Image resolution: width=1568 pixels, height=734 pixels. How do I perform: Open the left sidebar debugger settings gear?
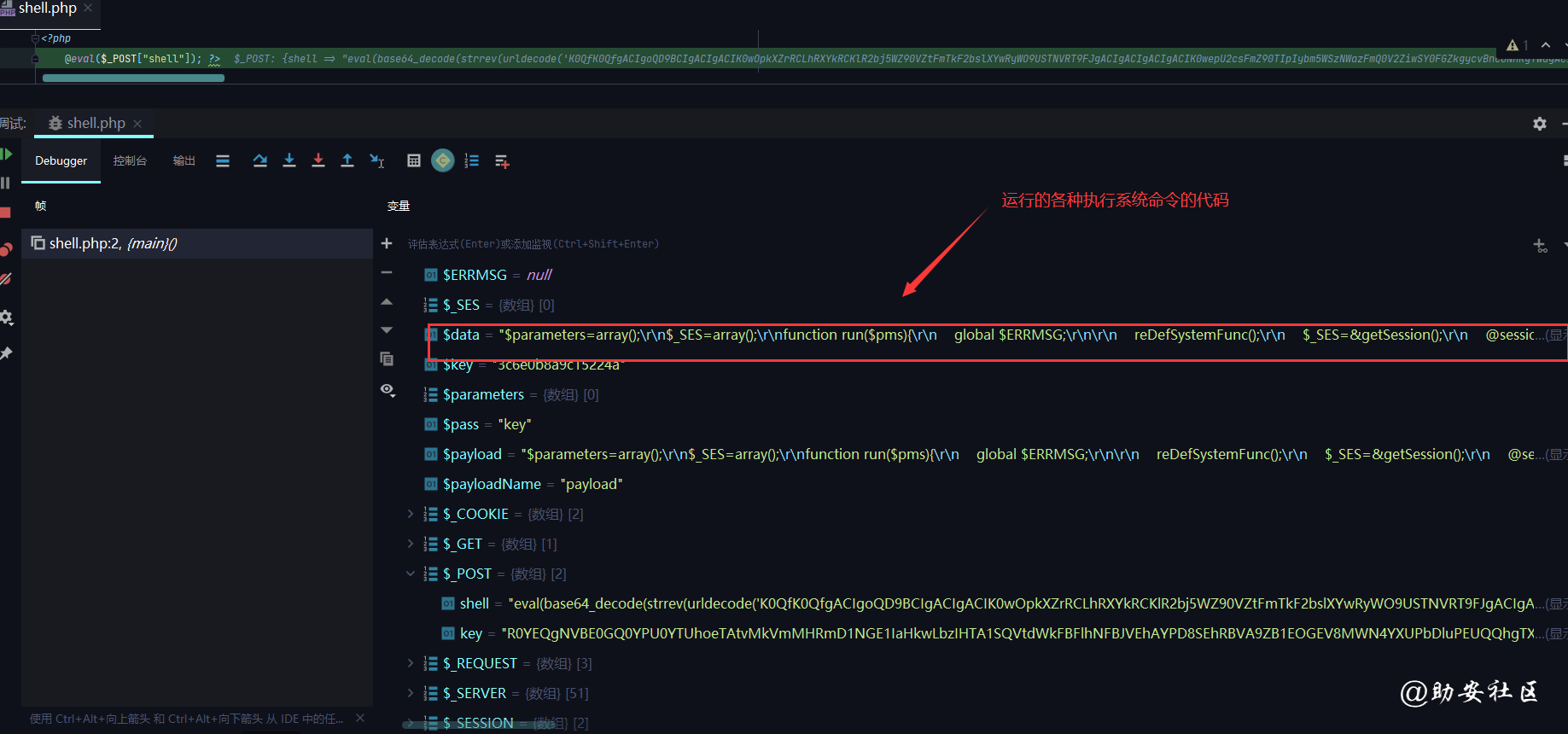point(6,317)
